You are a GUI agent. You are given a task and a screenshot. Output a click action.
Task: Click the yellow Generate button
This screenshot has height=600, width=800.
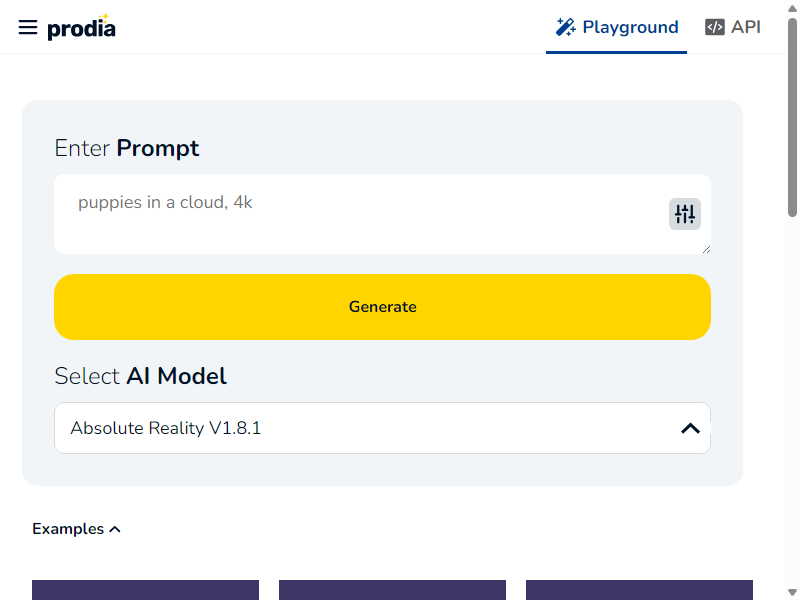[382, 307]
